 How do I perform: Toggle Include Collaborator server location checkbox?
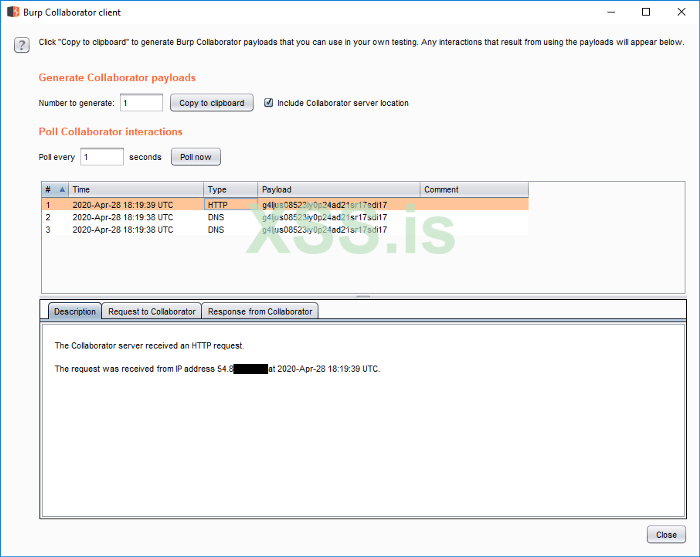(x=268, y=103)
